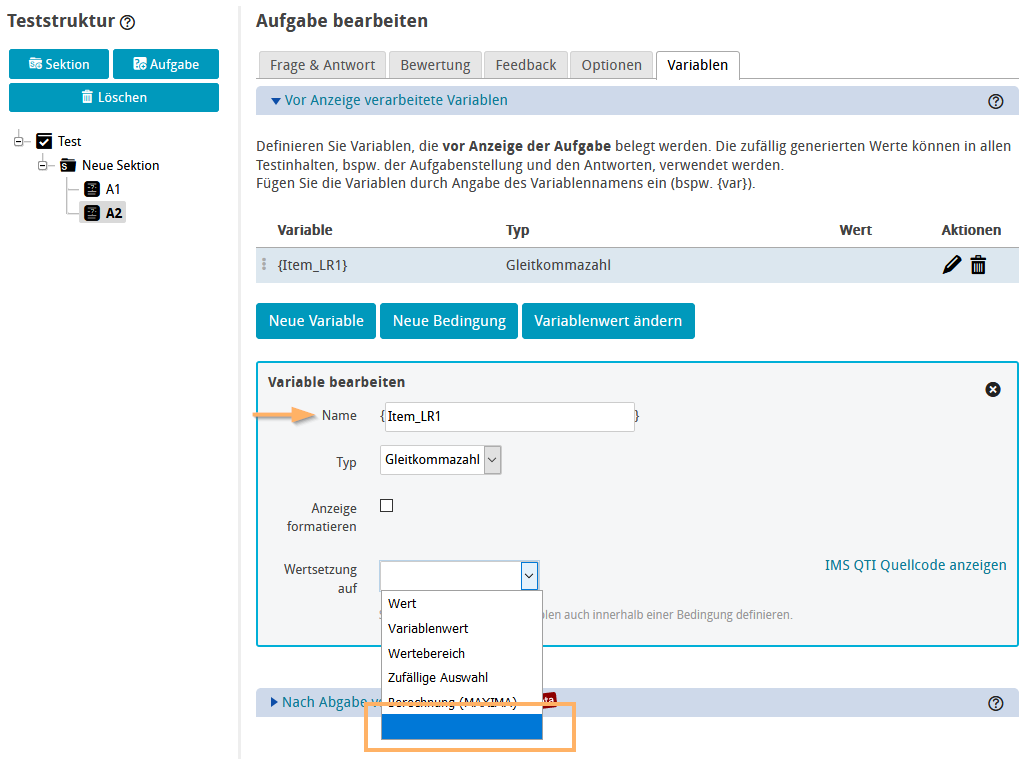
Task: Collapse the Neue Sektion tree node
Action: [41, 165]
